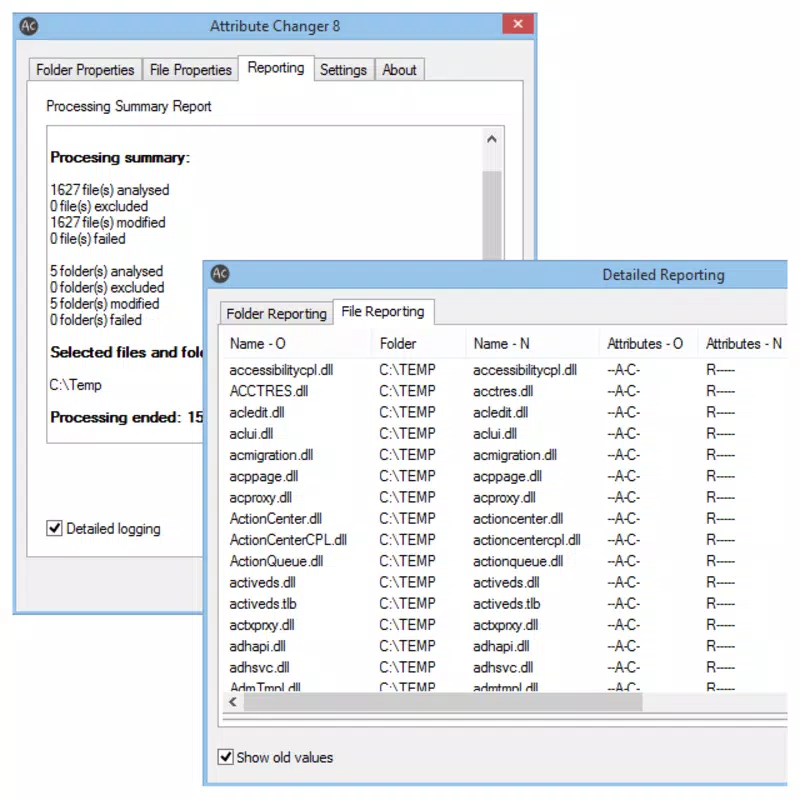The height and width of the screenshot is (800, 800).
Task: Click the C:\Temp selected folder path
Action: tap(76, 385)
